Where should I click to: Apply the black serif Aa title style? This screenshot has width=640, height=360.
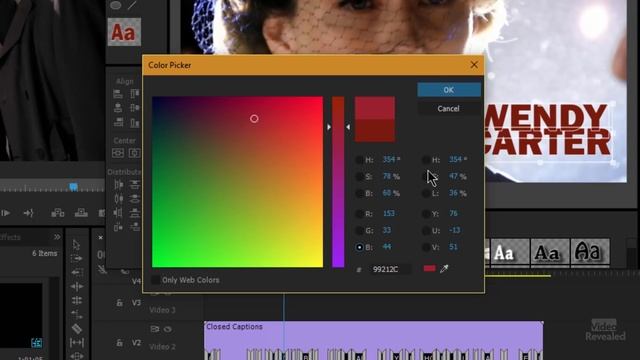[x=549, y=253]
